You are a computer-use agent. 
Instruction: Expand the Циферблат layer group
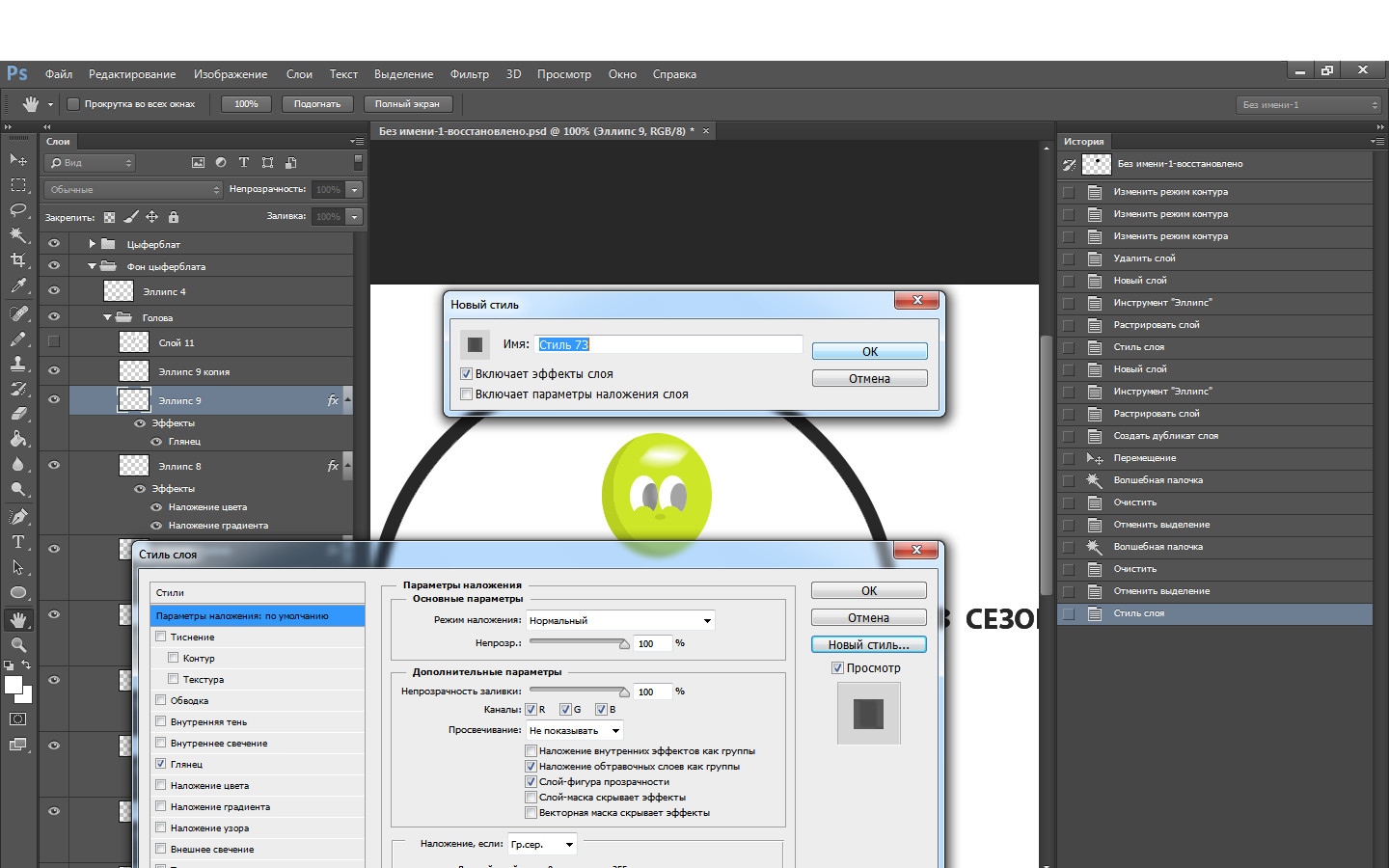(93, 244)
